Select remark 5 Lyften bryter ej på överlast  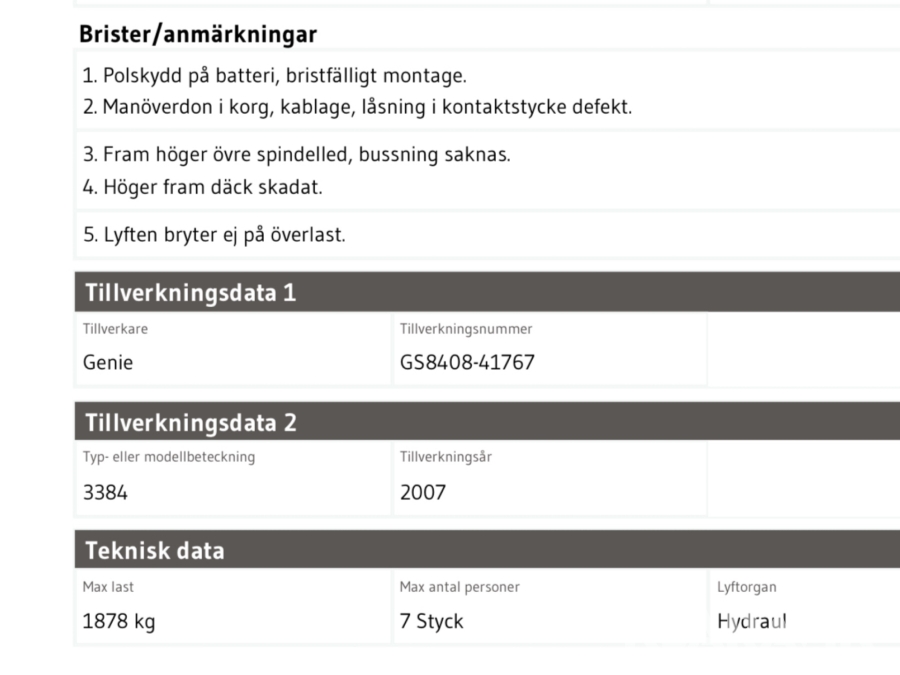215,237
